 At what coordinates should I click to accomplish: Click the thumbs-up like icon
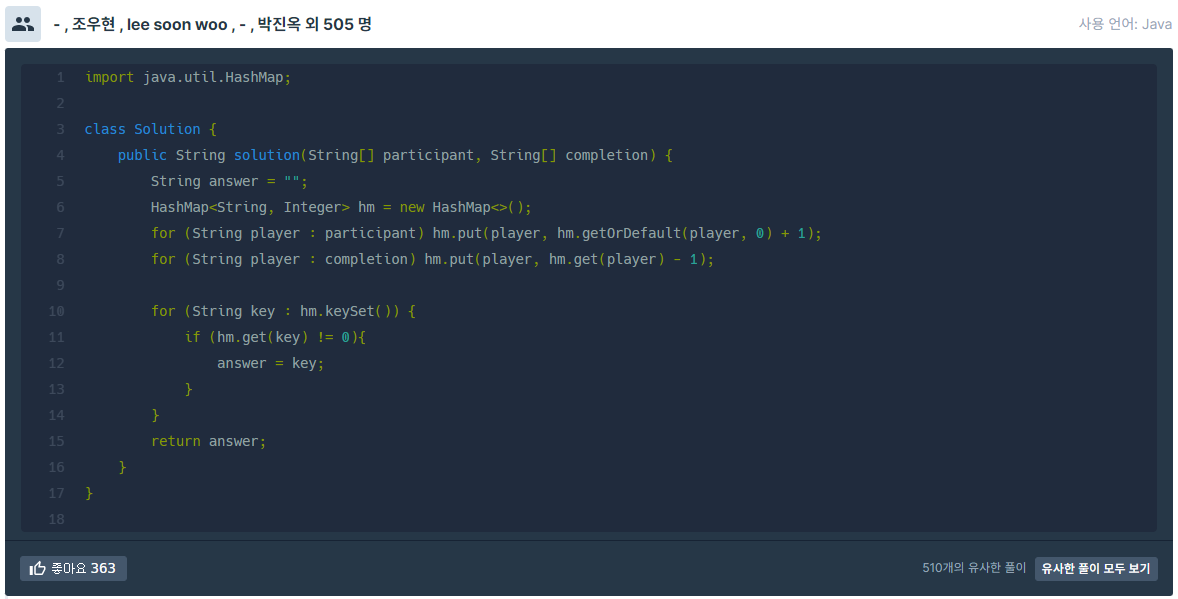click(x=38, y=569)
